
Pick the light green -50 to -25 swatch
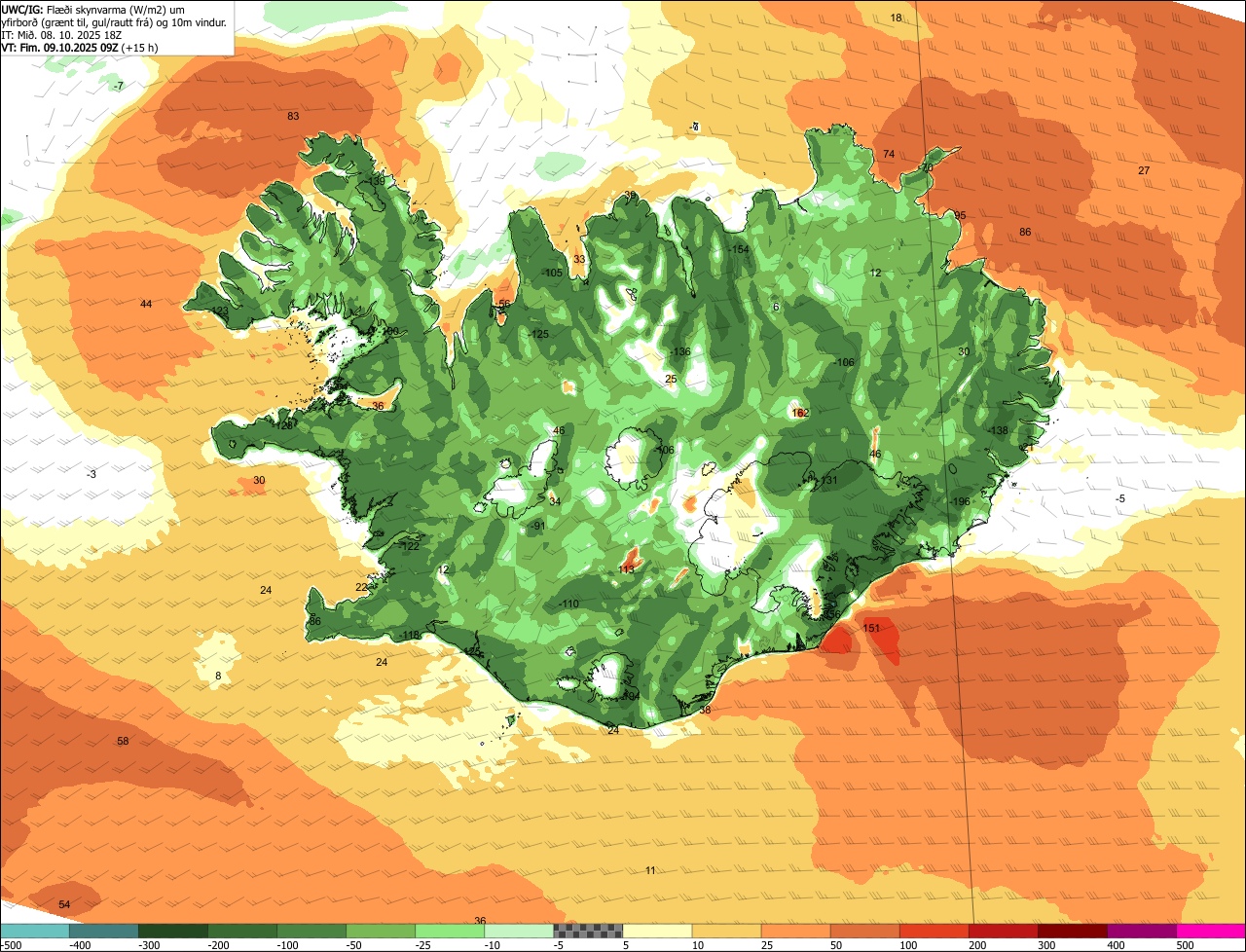click(x=381, y=931)
